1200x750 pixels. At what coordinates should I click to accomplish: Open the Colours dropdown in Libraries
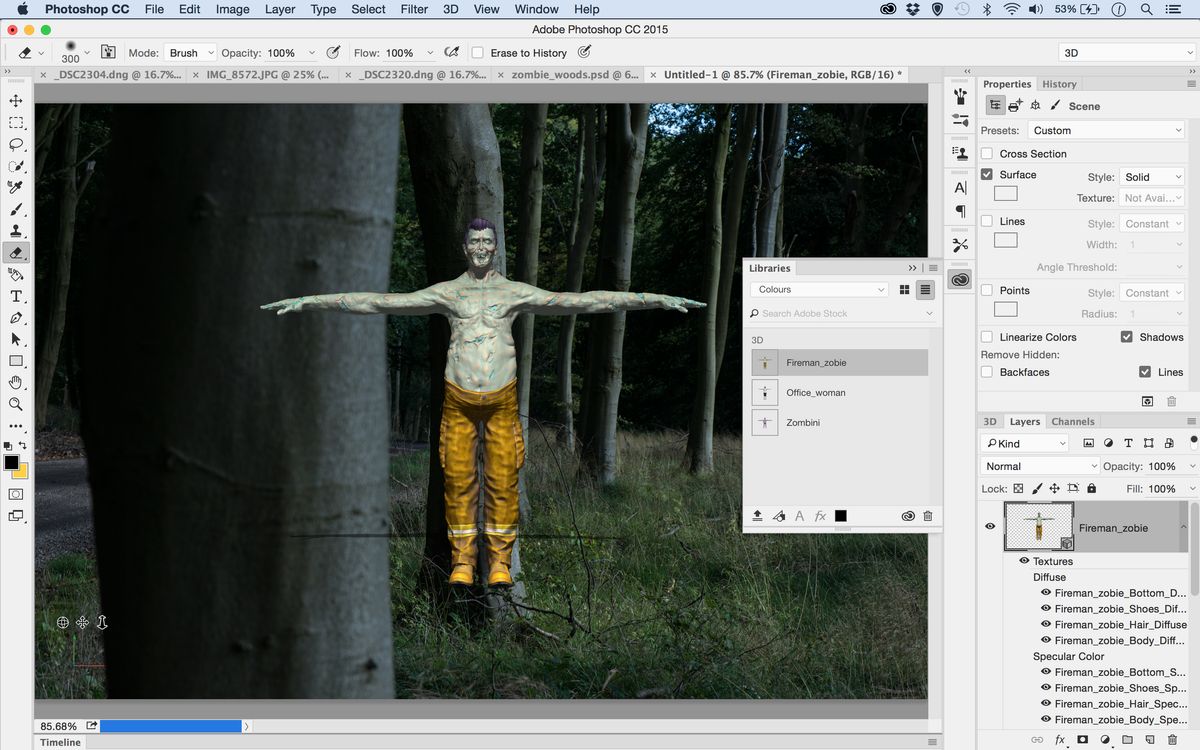[x=818, y=289]
